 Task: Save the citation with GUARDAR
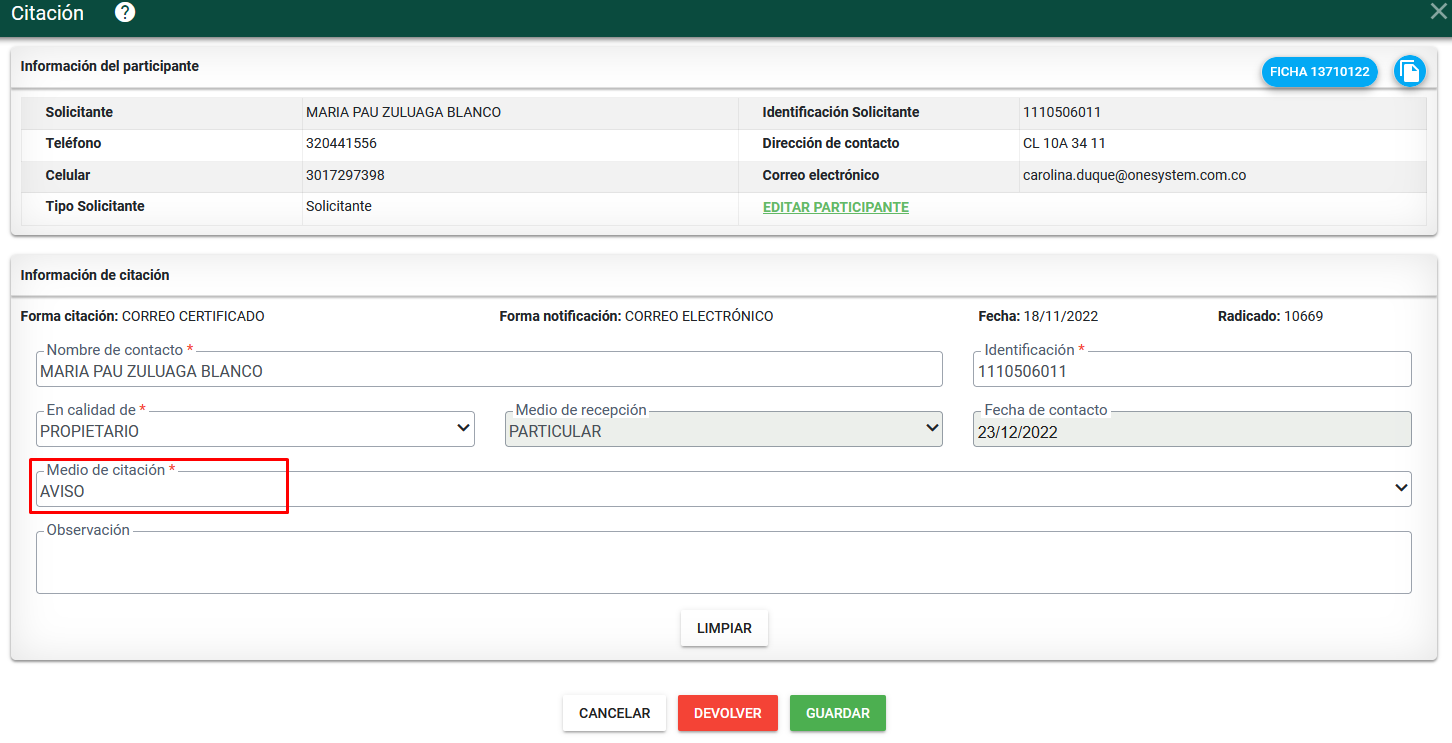pos(838,713)
